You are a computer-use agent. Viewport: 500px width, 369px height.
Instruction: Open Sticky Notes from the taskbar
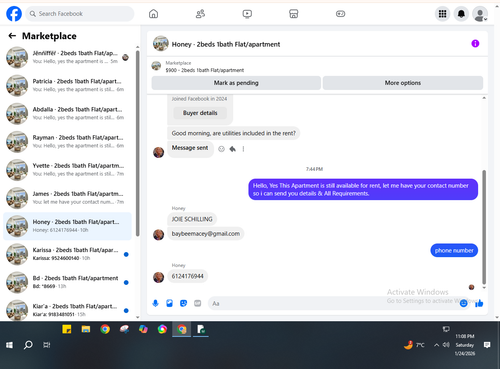(67, 329)
